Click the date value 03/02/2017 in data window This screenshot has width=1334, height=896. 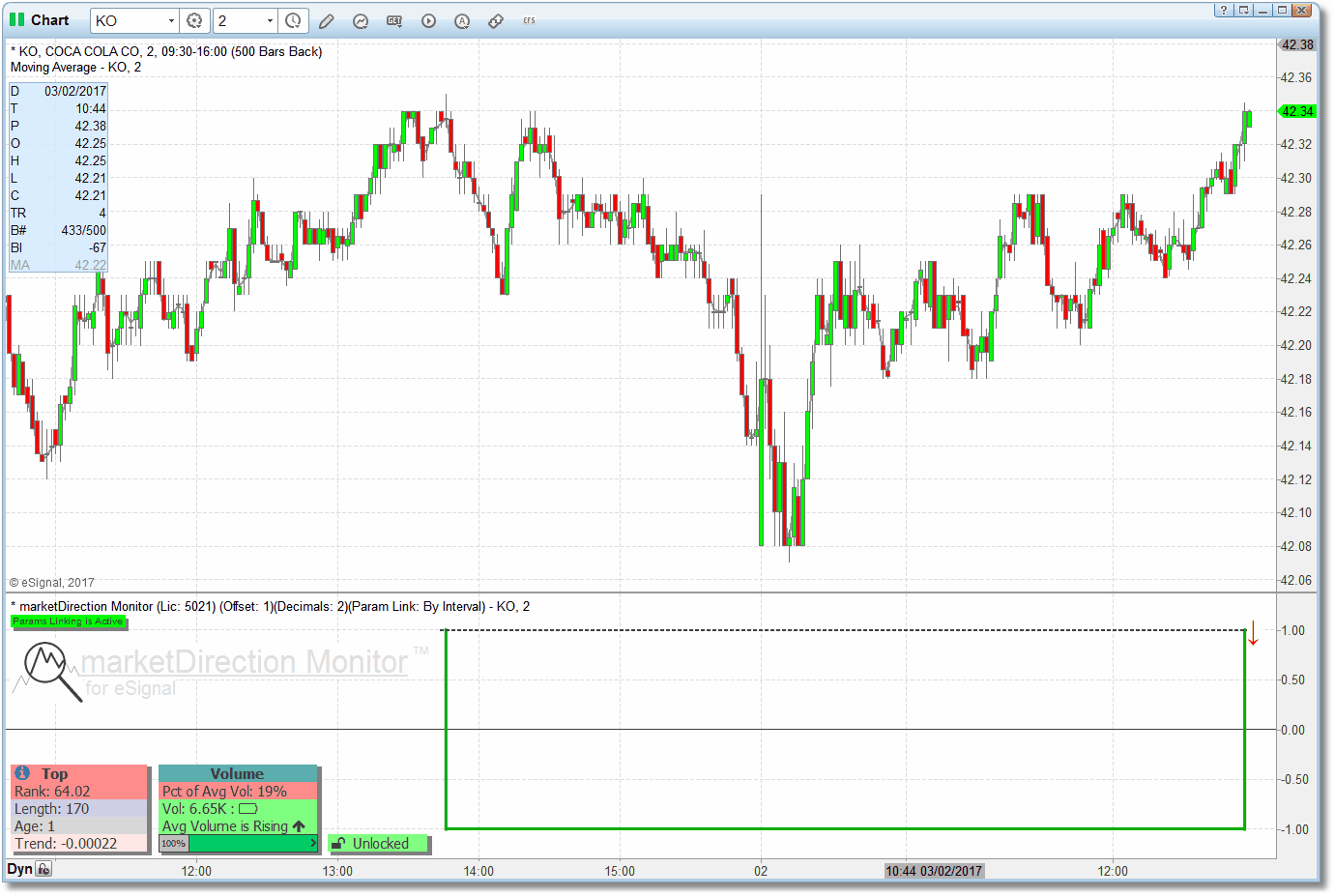75,91
